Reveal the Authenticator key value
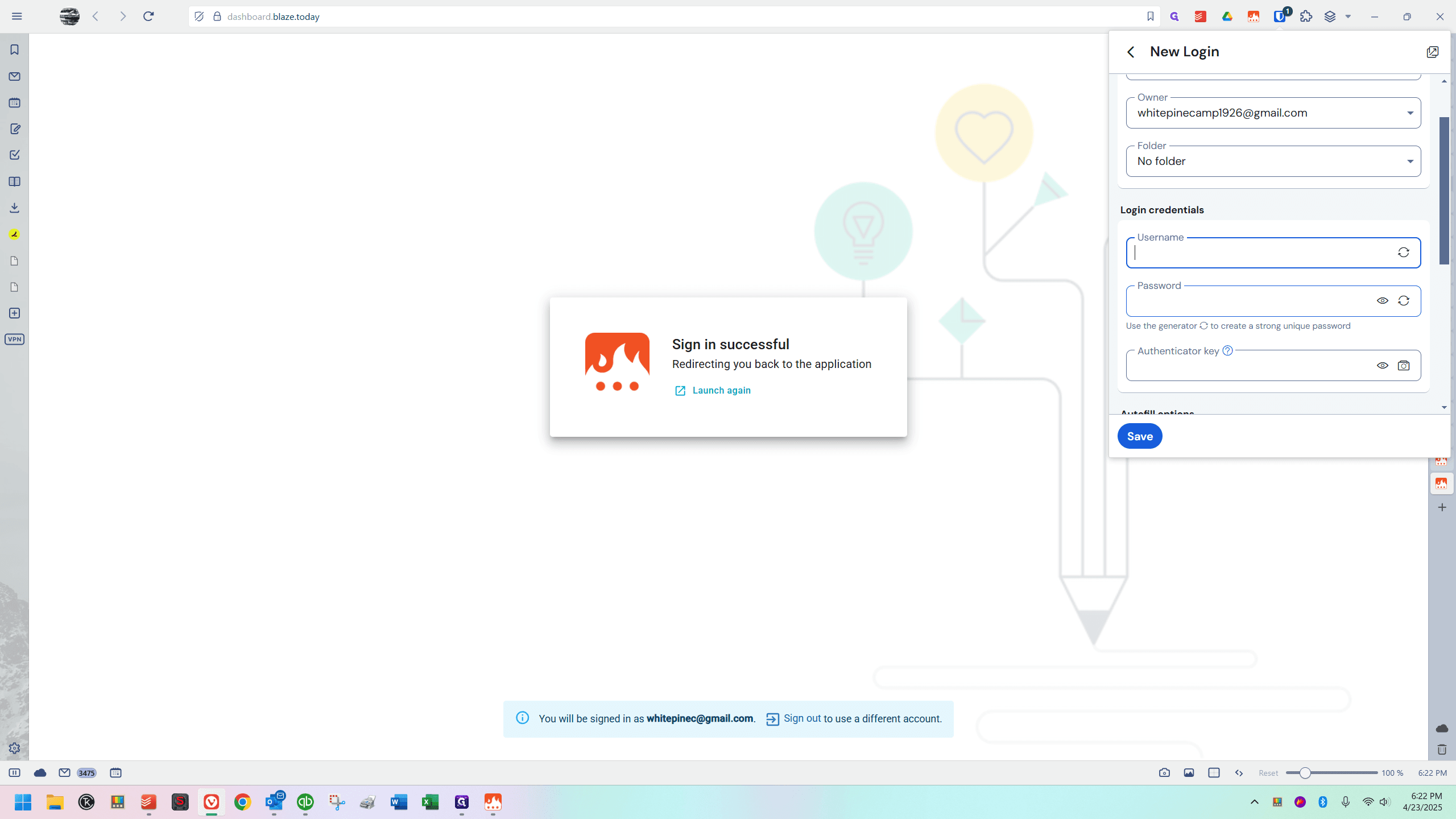 tap(1382, 366)
